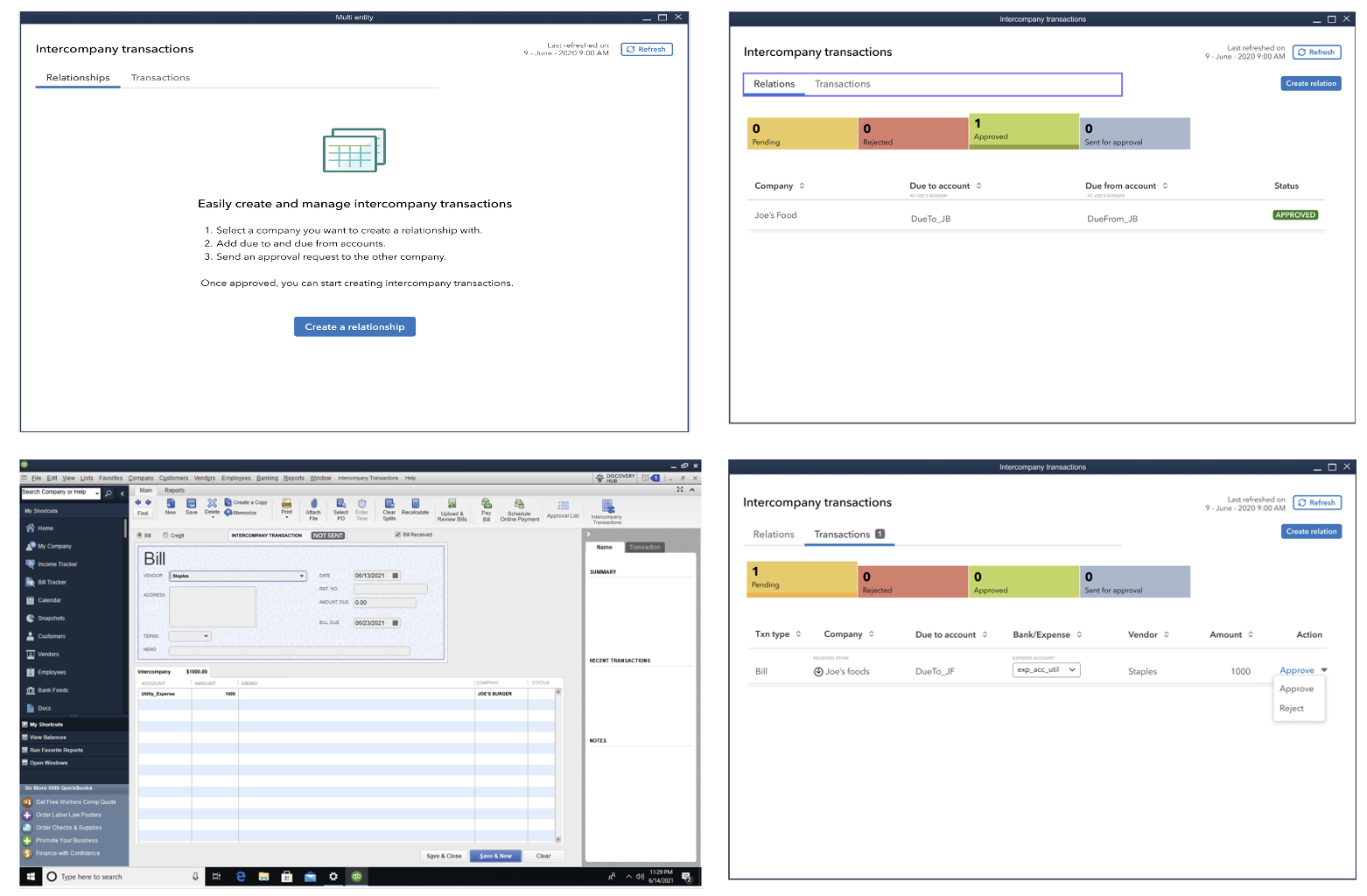Open Home from the QuickBooks shortcuts sidebar
Viewport: 1367px width, 896px height.
pyautogui.click(x=40, y=528)
